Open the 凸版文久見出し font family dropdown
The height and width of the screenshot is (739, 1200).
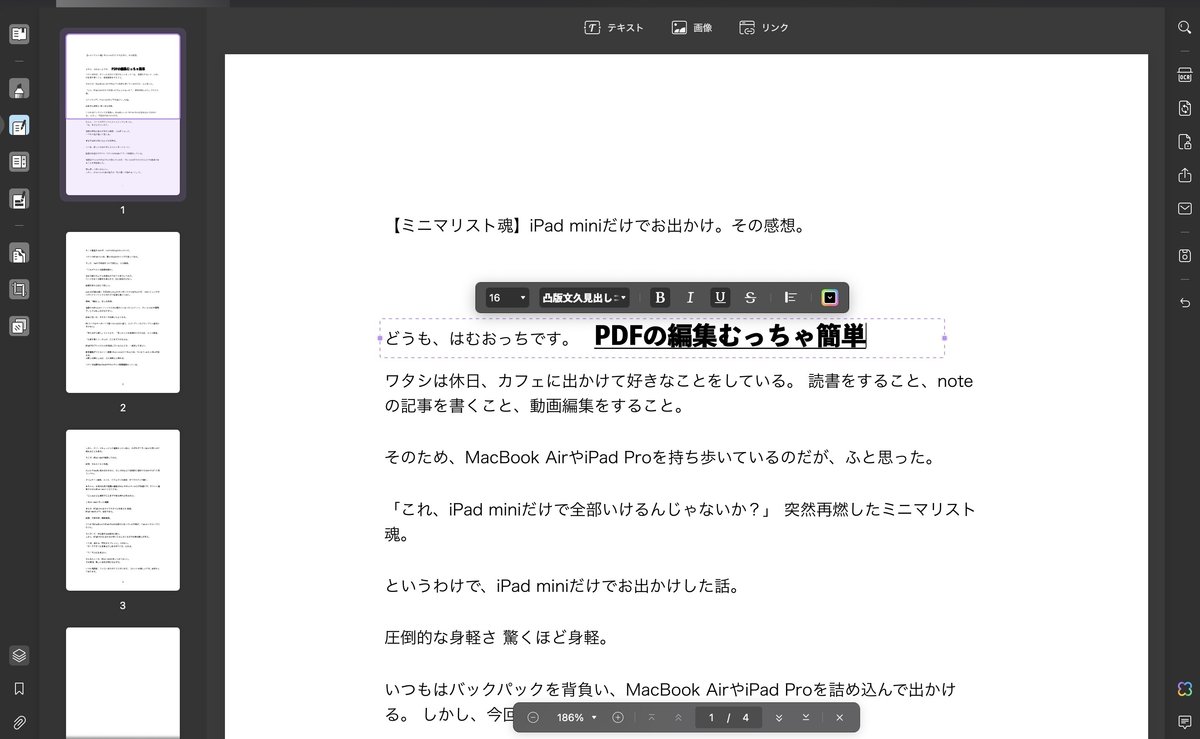click(584, 297)
